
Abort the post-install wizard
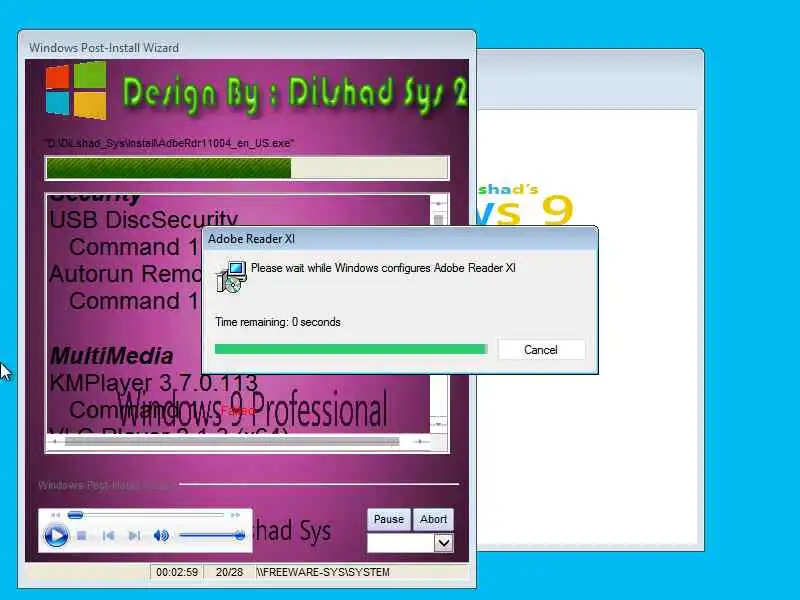[x=433, y=519]
